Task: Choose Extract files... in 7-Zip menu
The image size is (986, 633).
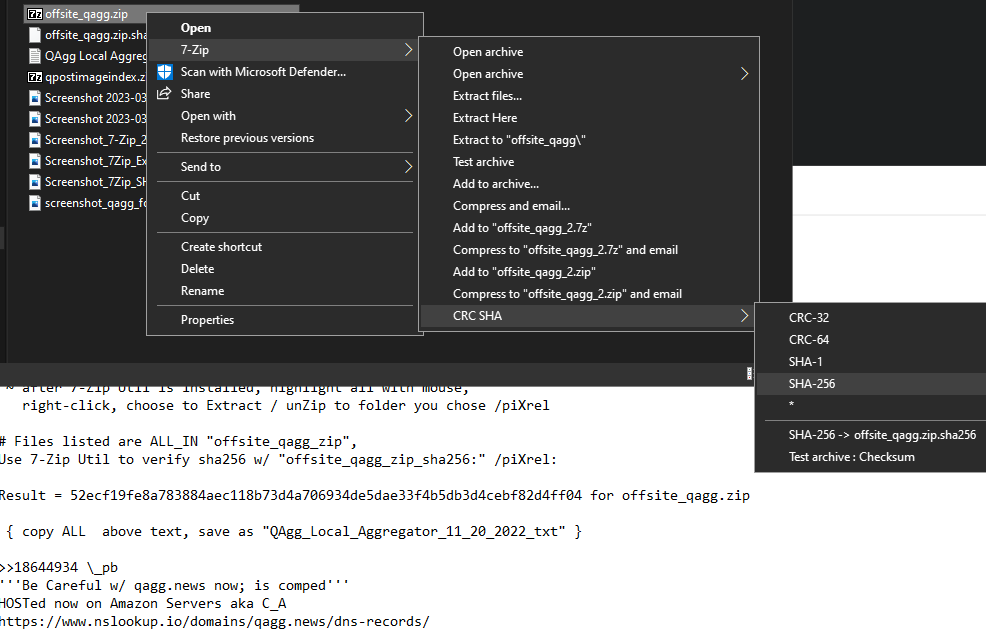Action: click(x=589, y=96)
